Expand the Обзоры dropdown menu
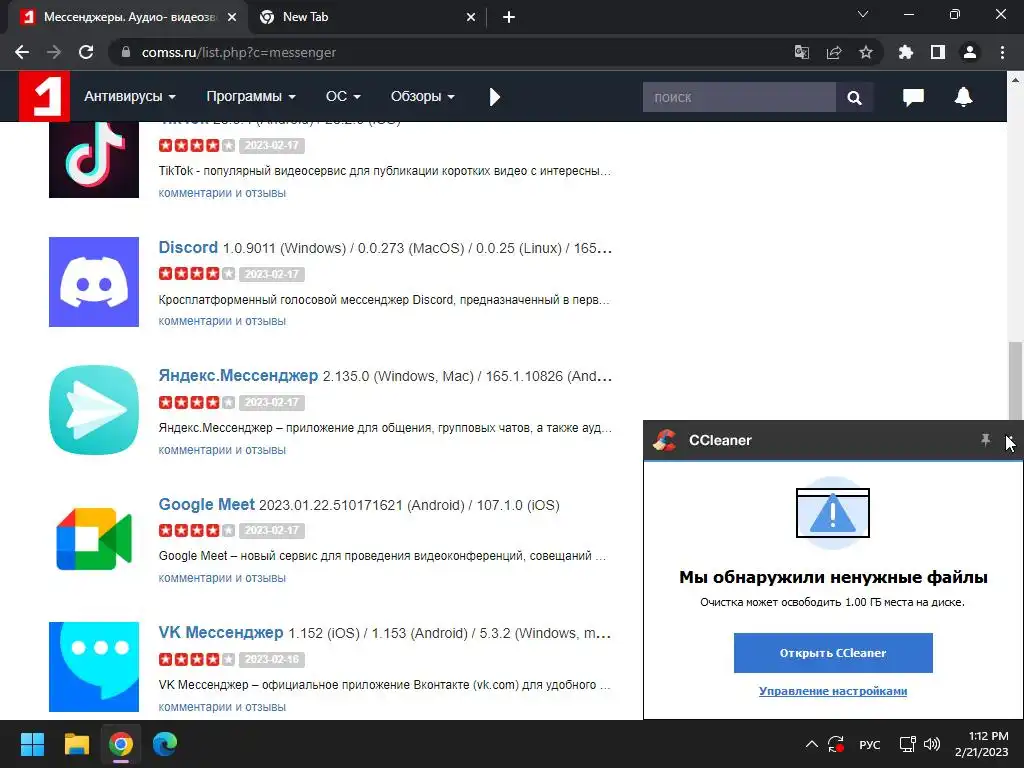 [423, 97]
